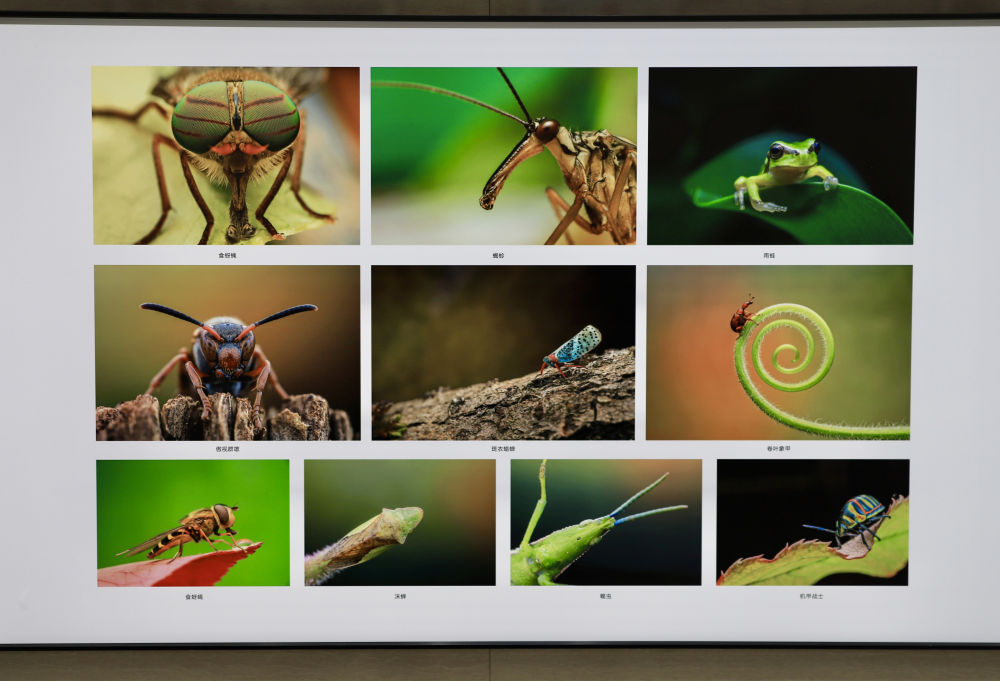
Task: Click the caption under the hoverfly photo
Action: (x=193, y=597)
